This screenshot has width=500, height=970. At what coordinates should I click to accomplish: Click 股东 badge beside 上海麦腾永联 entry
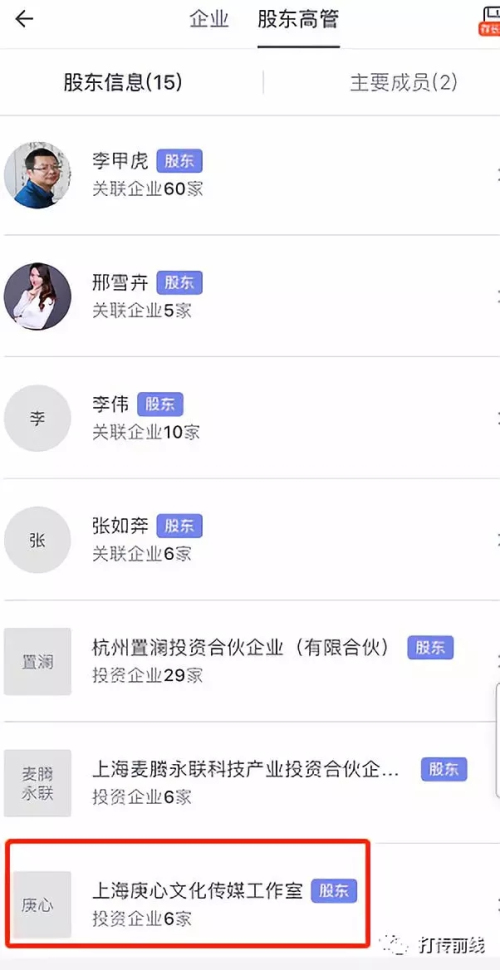coord(444,769)
